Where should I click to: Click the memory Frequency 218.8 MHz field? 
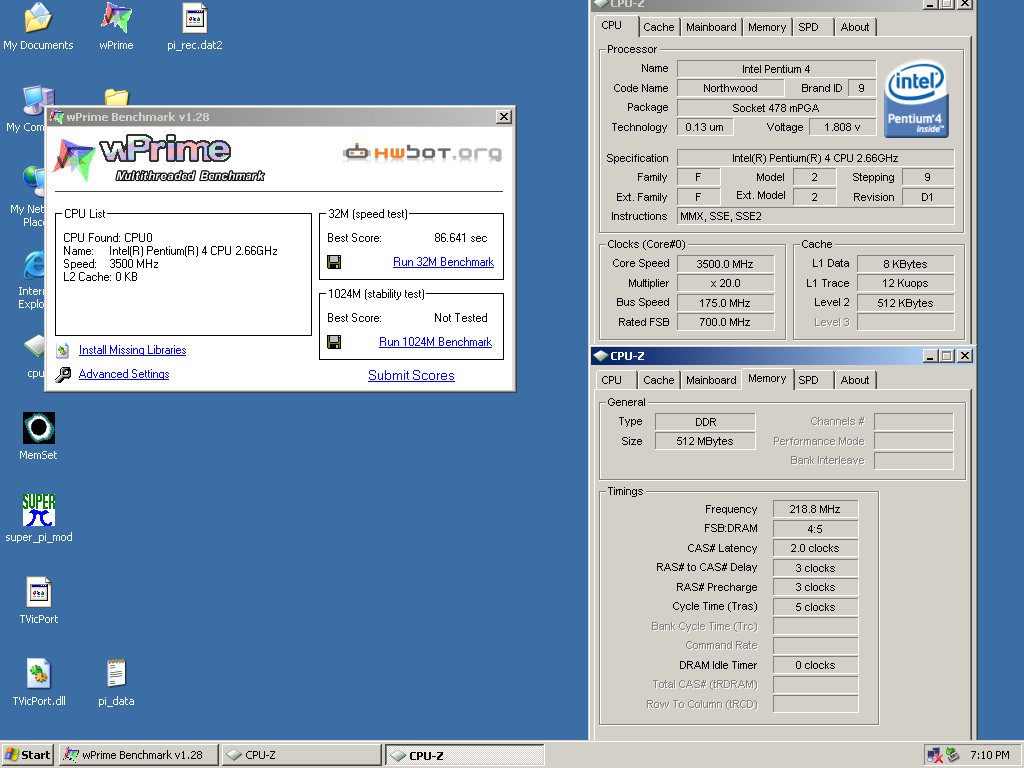pyautogui.click(x=815, y=509)
